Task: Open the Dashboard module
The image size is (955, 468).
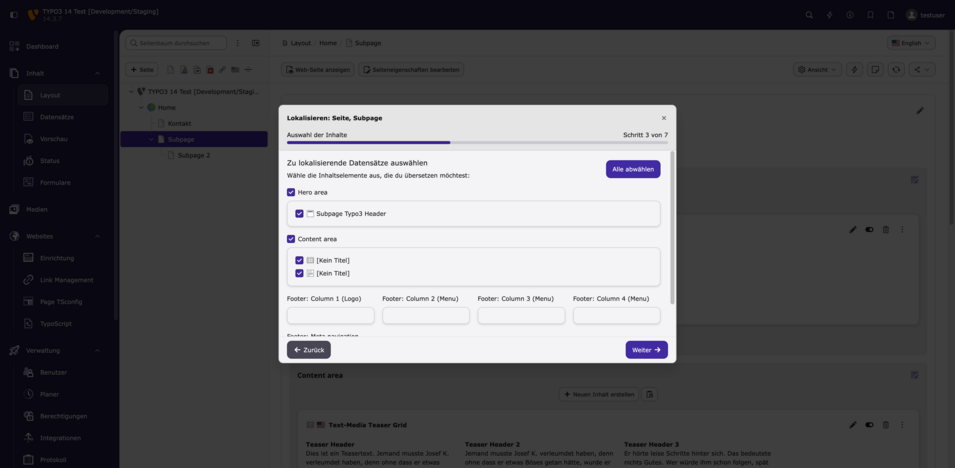Action: [x=42, y=46]
